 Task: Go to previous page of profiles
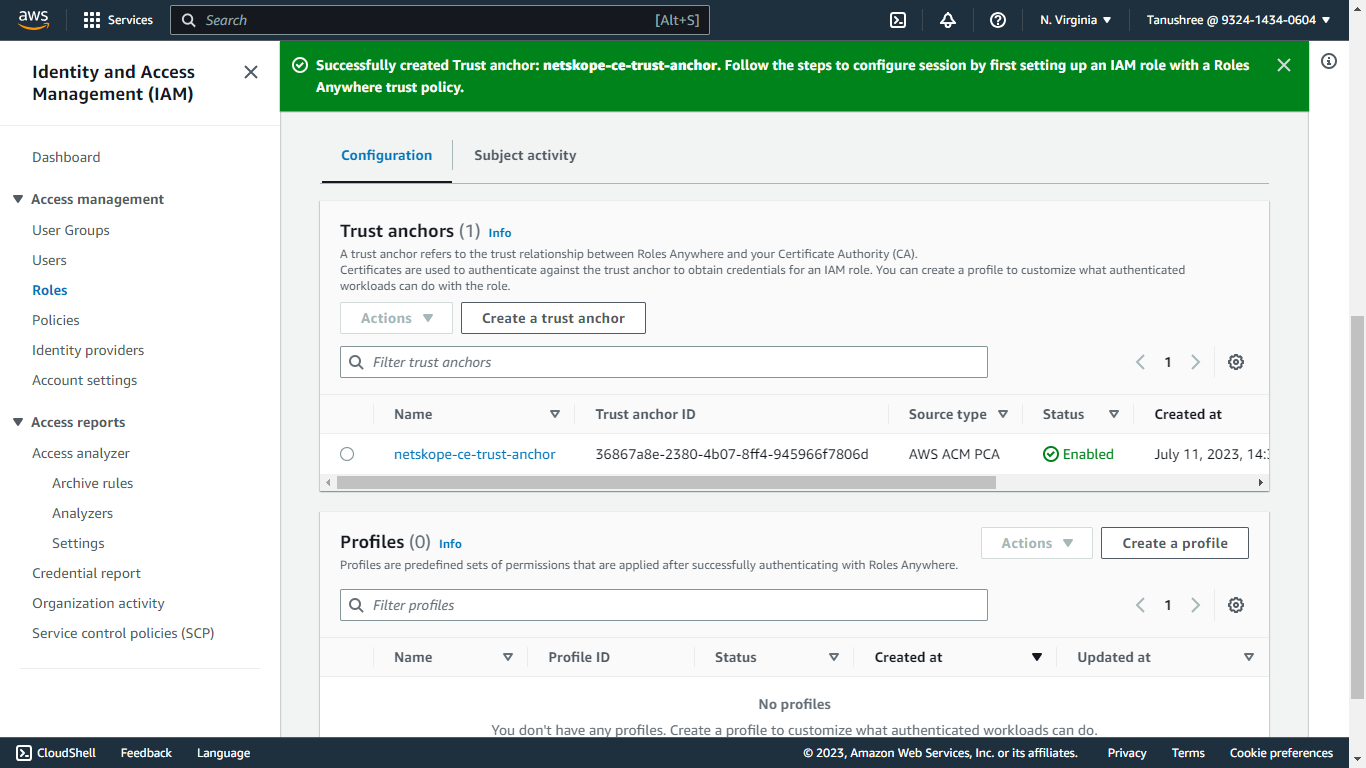tap(1140, 605)
